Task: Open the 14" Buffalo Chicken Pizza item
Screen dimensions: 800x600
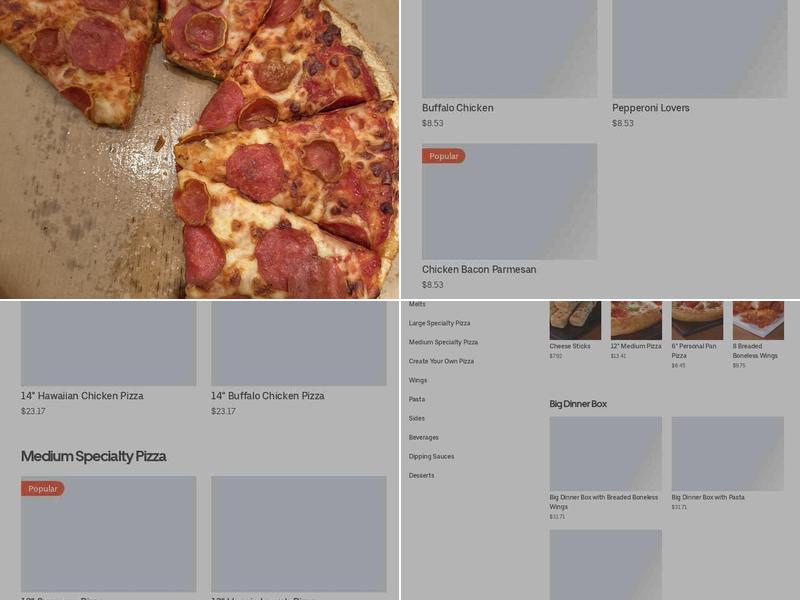Action: coord(267,396)
